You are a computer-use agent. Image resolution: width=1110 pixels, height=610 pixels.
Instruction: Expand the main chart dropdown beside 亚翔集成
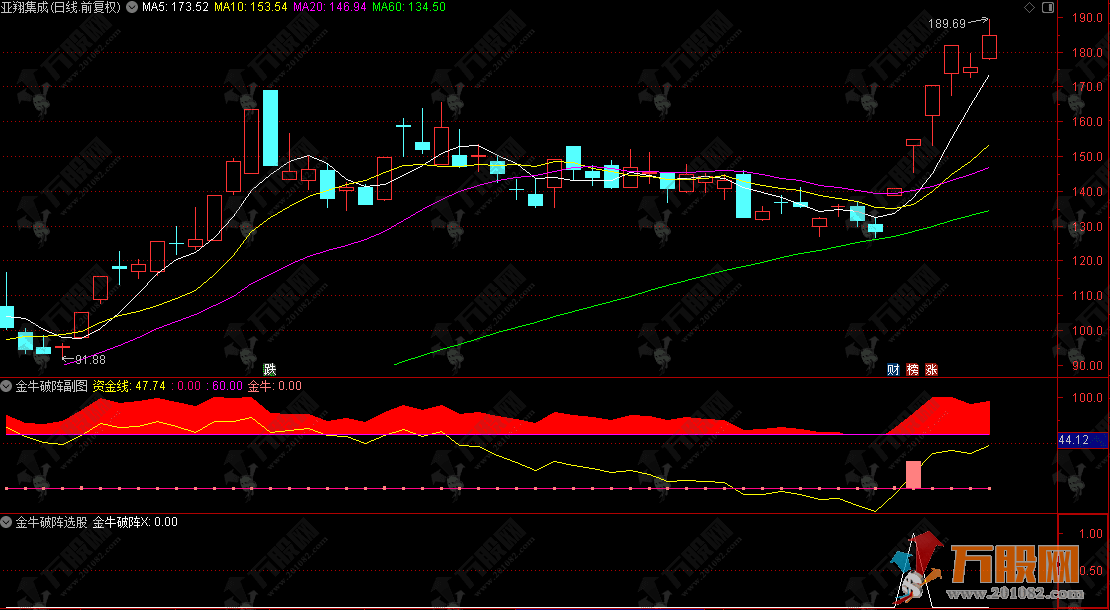click(x=132, y=7)
